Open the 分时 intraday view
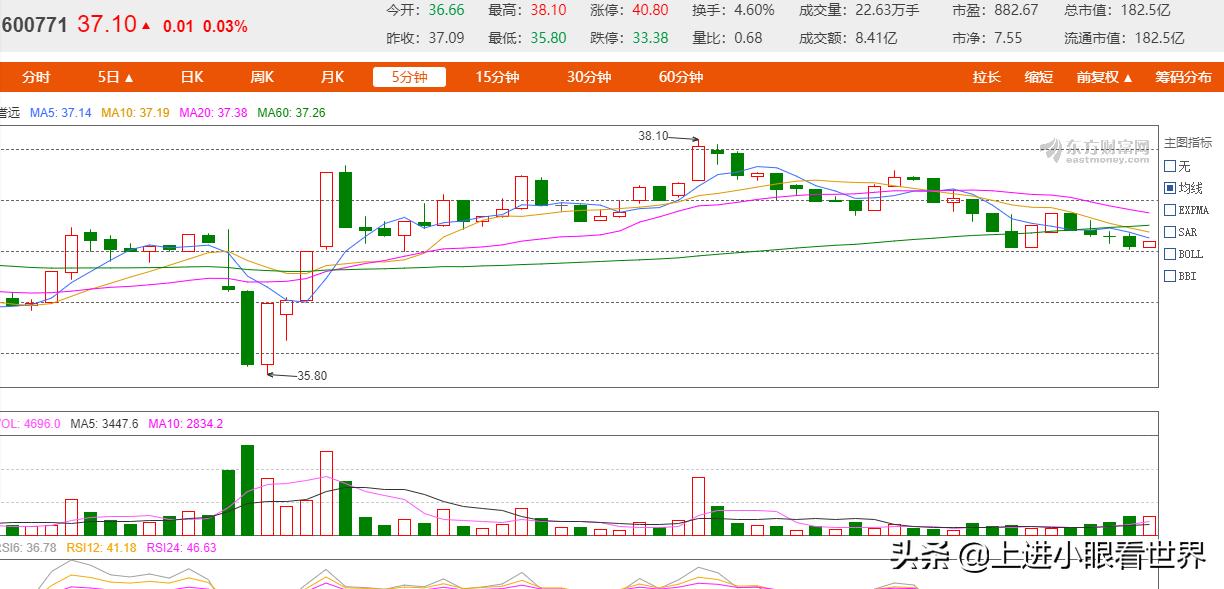The width and height of the screenshot is (1224, 589). (x=34, y=76)
